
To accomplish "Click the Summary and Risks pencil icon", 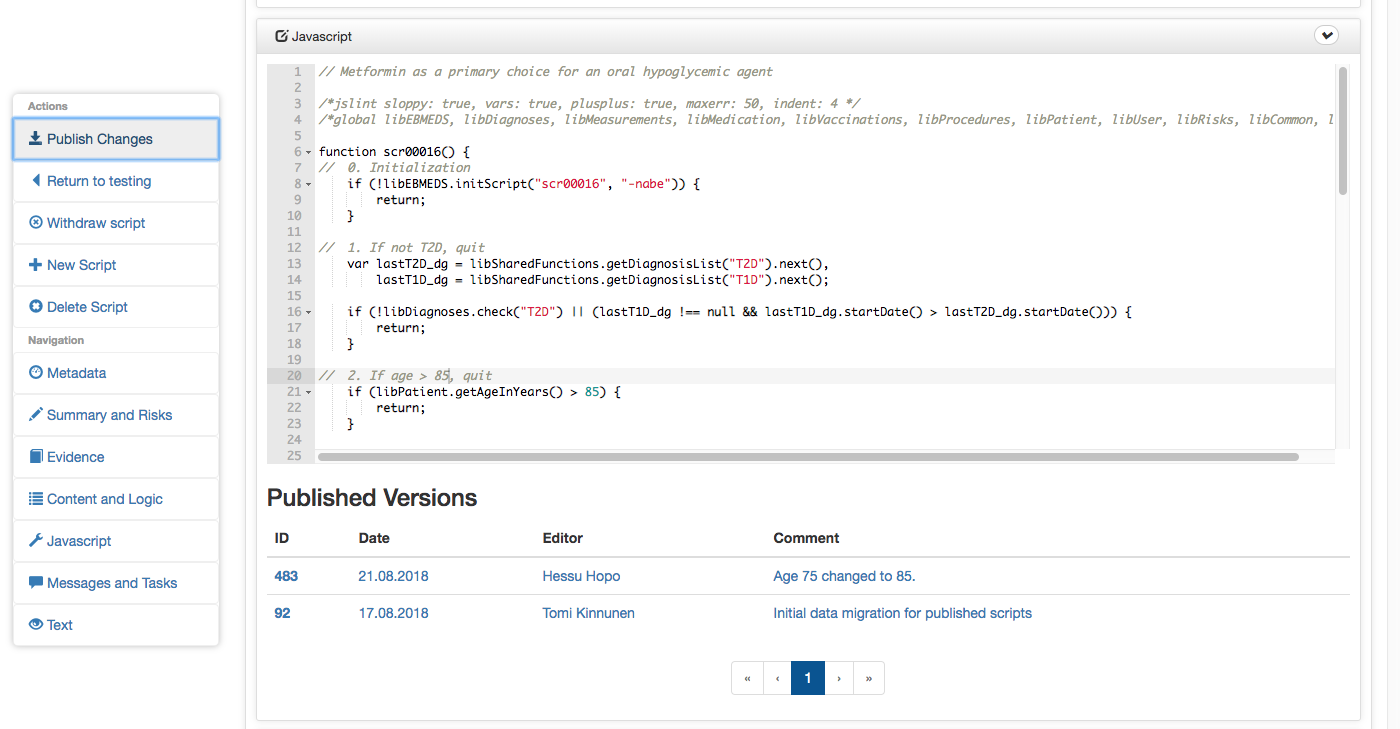I will point(36,415).
